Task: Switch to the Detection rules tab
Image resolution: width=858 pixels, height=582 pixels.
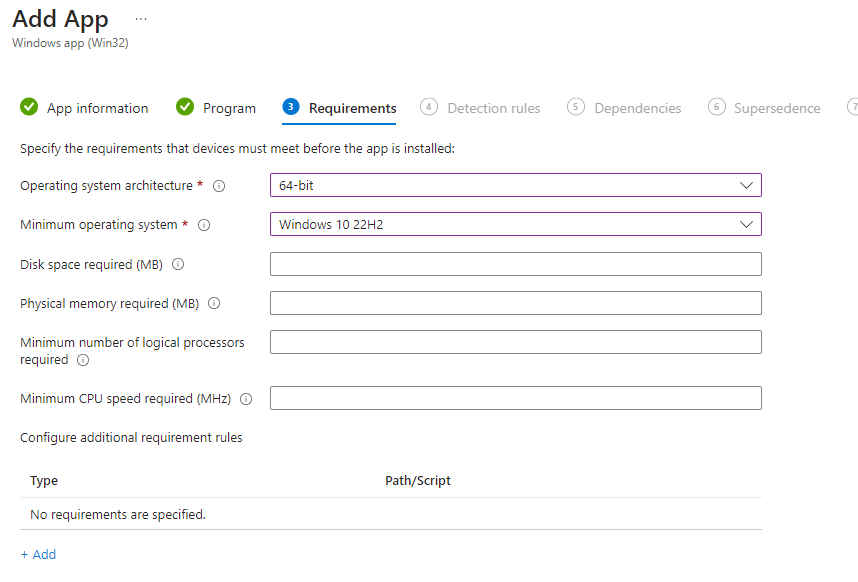Action: tap(493, 108)
